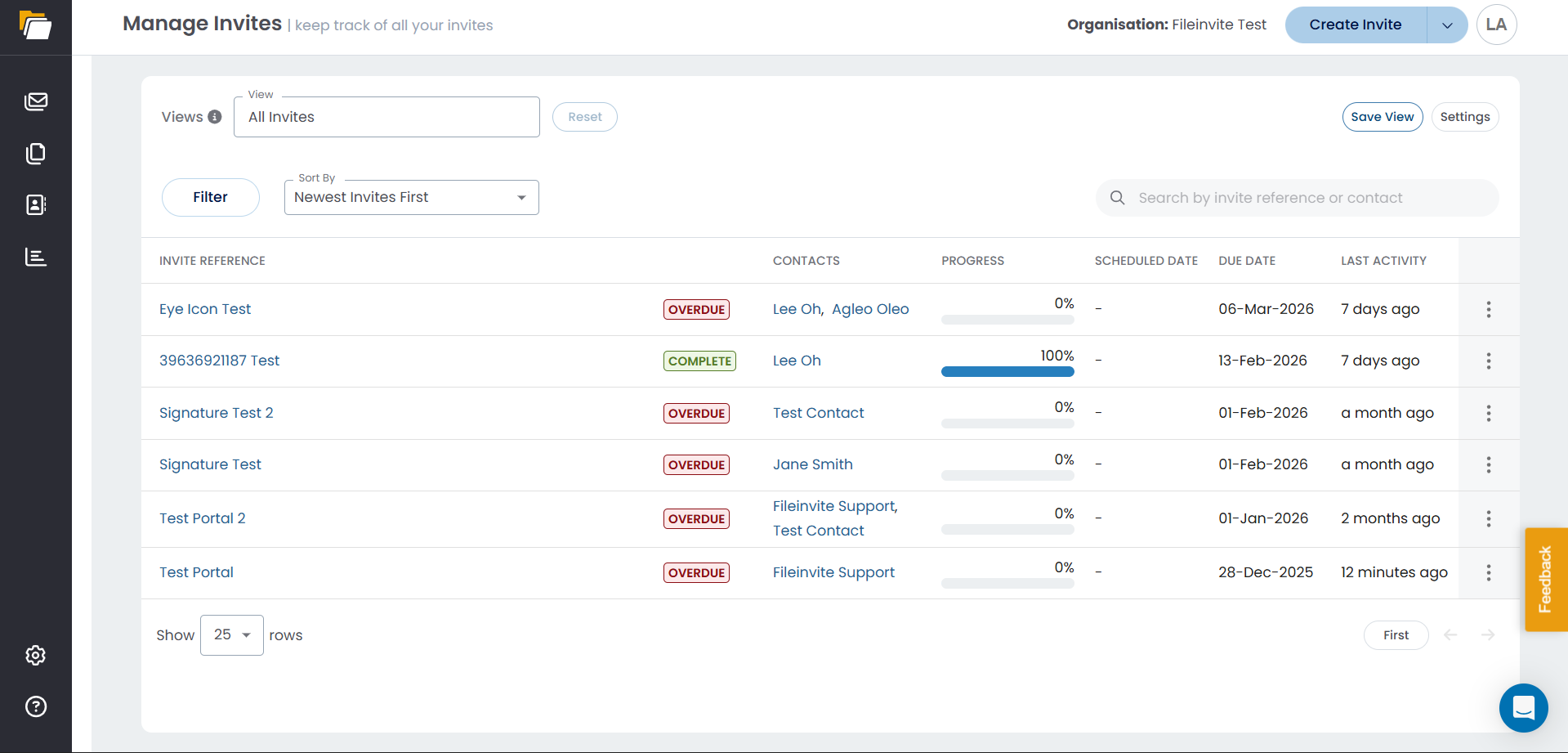Change the rows per page dropdown

(x=232, y=635)
